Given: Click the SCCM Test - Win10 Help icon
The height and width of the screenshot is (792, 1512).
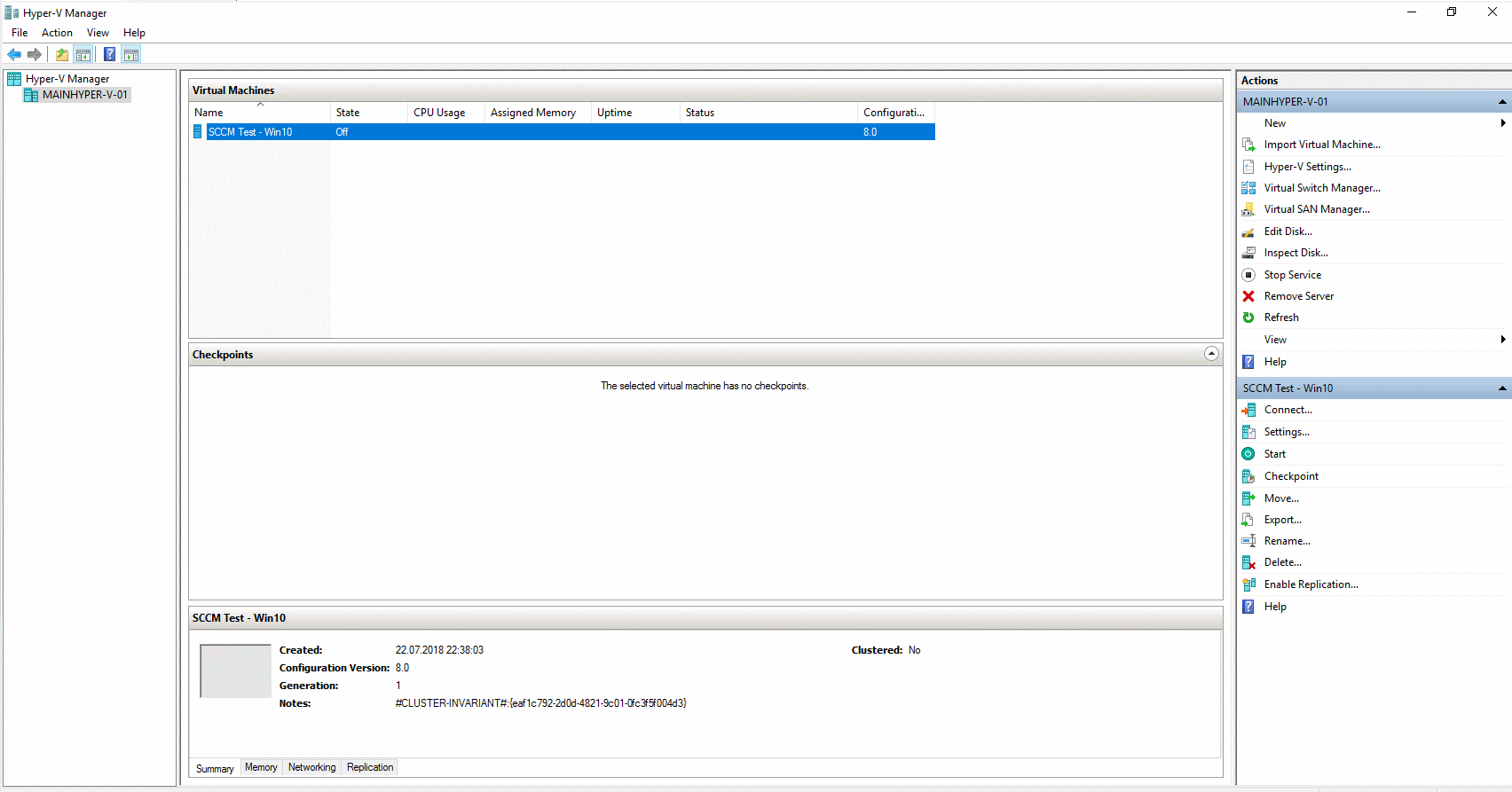Looking at the screenshot, I should pos(1248,607).
